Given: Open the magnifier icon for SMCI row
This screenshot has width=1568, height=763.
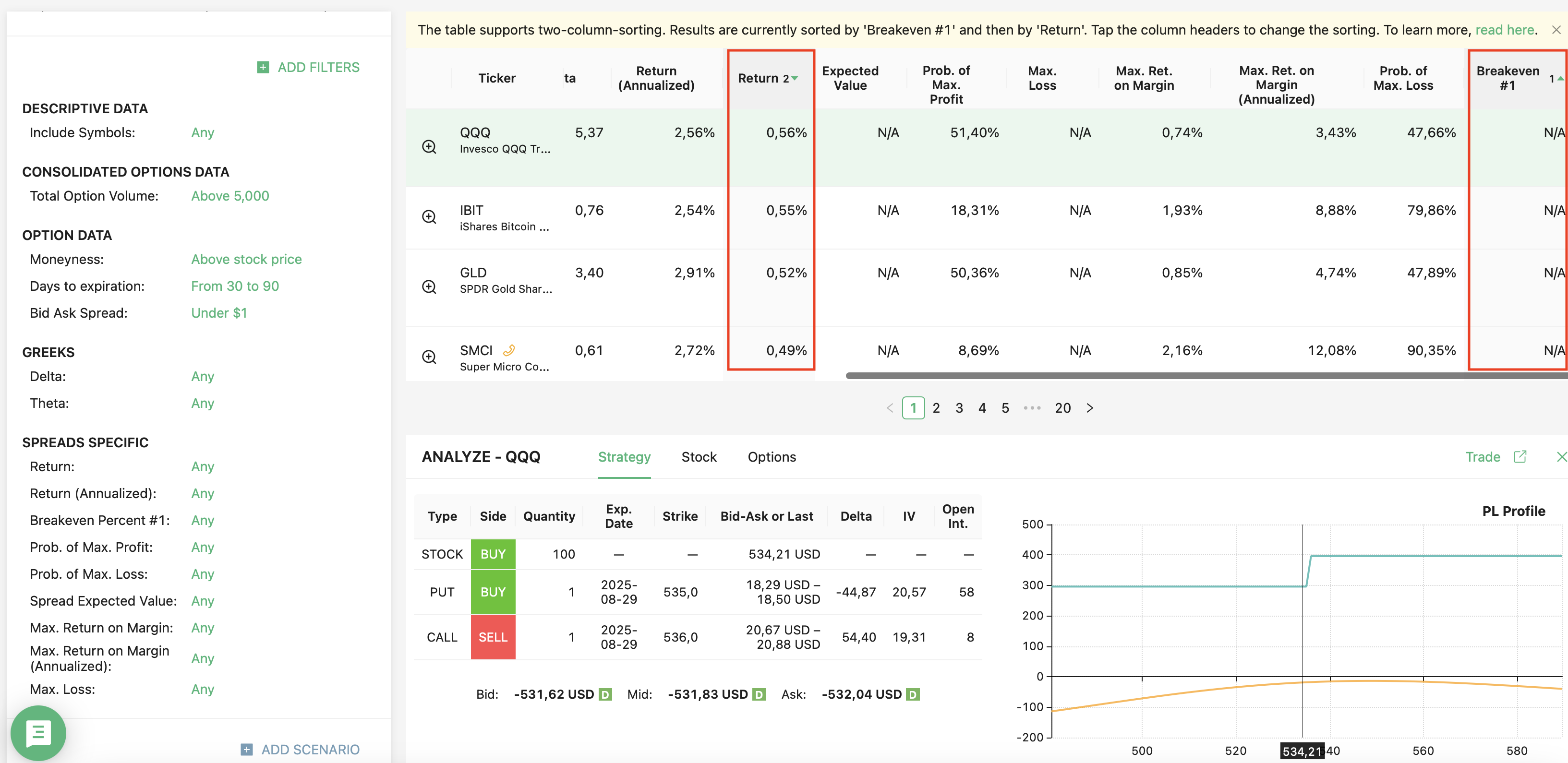Looking at the screenshot, I should click(x=429, y=357).
